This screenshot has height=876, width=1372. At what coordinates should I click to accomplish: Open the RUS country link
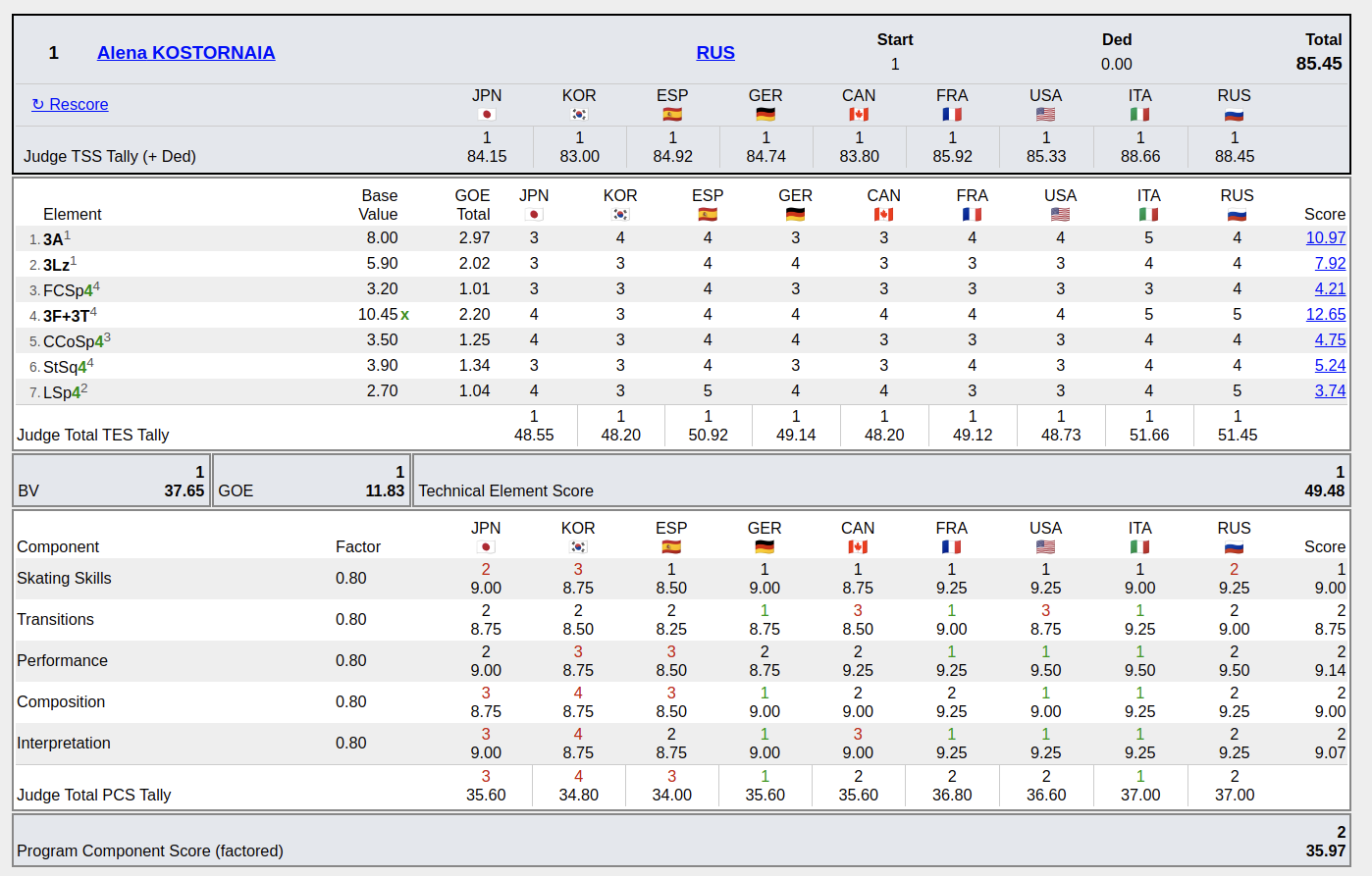tap(715, 53)
